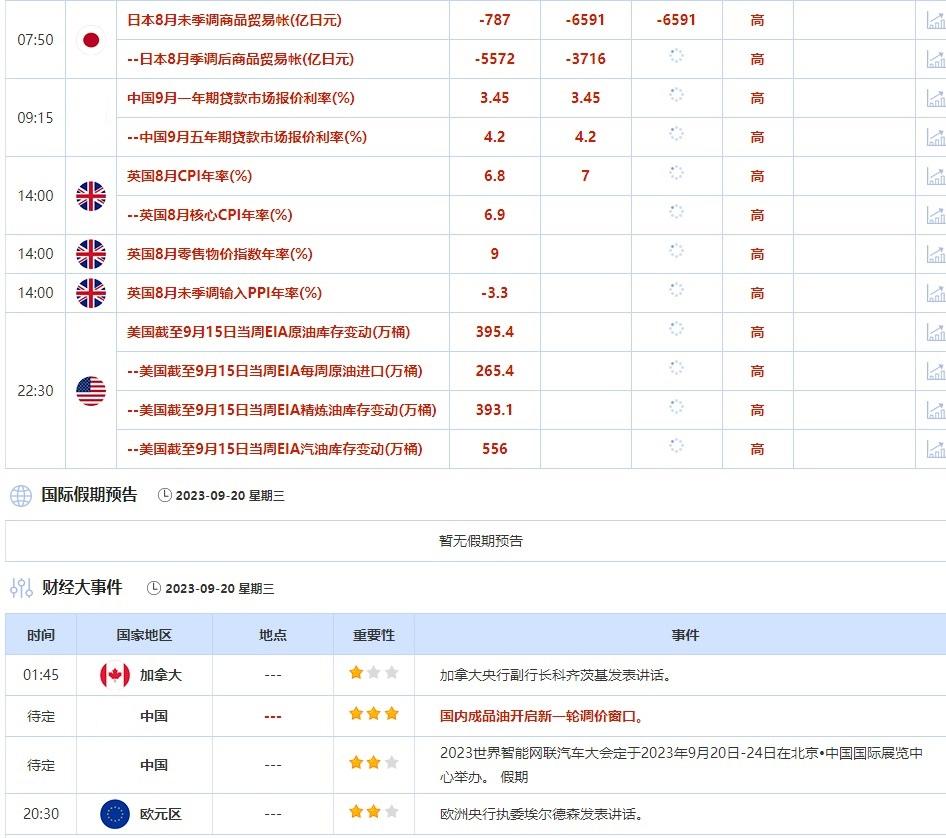The image size is (946, 838).
Task: Open 英国8月零售物价指数年率(%) indicator
Action: pyautogui.click(x=220, y=254)
